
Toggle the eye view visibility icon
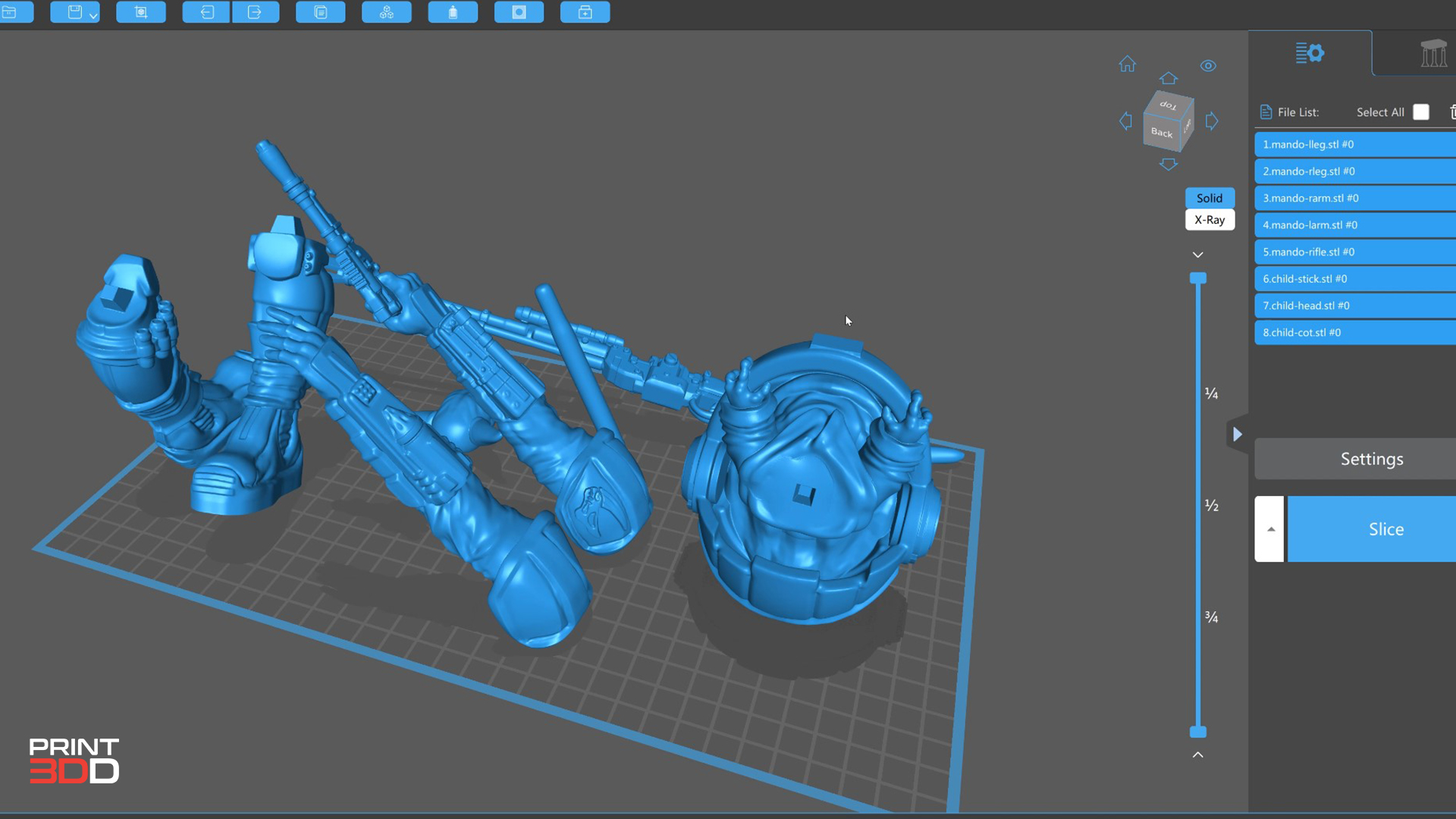(x=1208, y=66)
